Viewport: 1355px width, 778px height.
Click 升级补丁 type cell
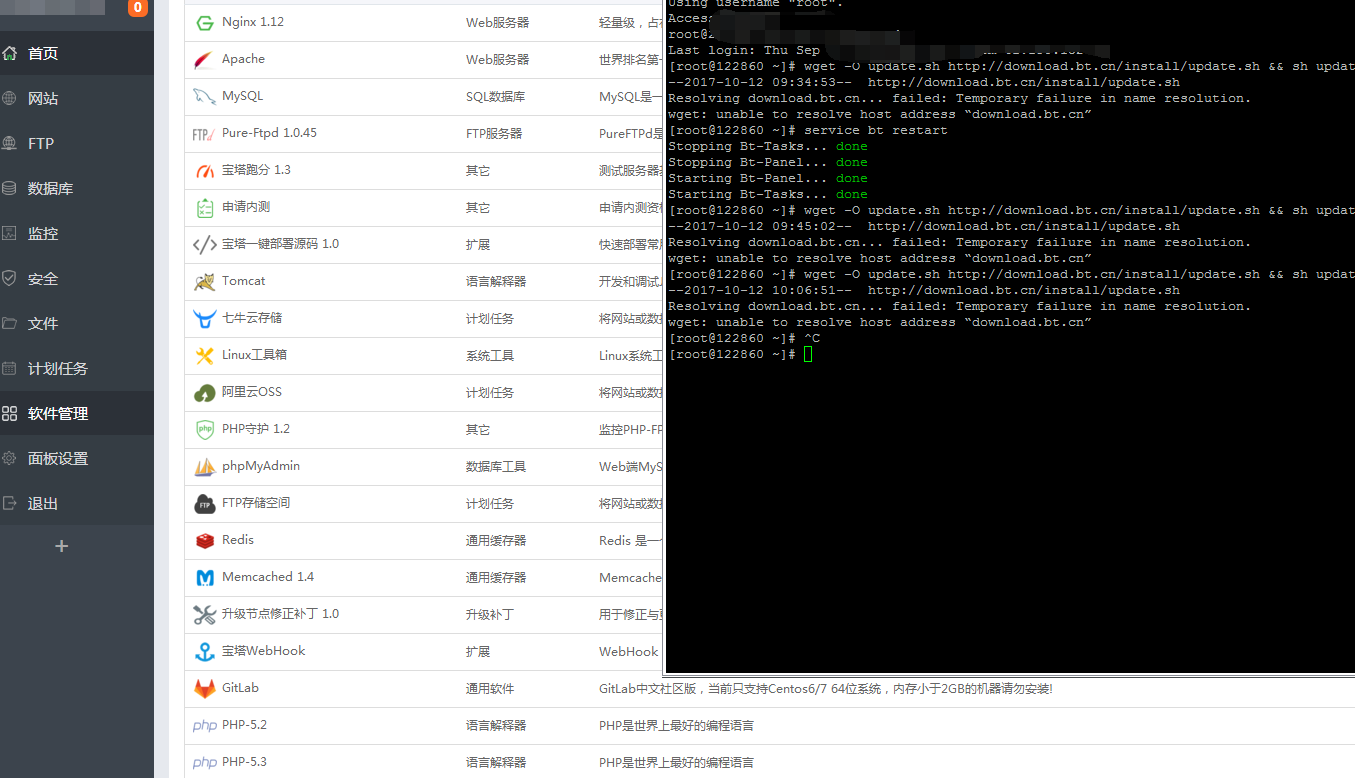490,615
